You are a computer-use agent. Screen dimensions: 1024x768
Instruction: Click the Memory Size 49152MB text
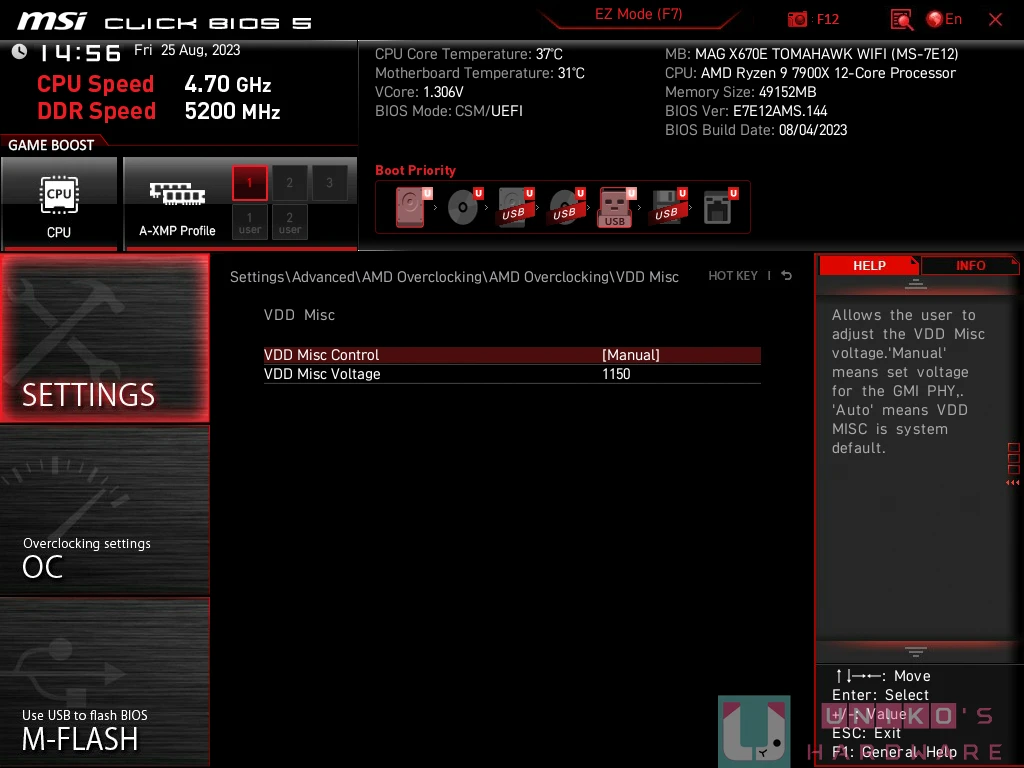(x=741, y=92)
